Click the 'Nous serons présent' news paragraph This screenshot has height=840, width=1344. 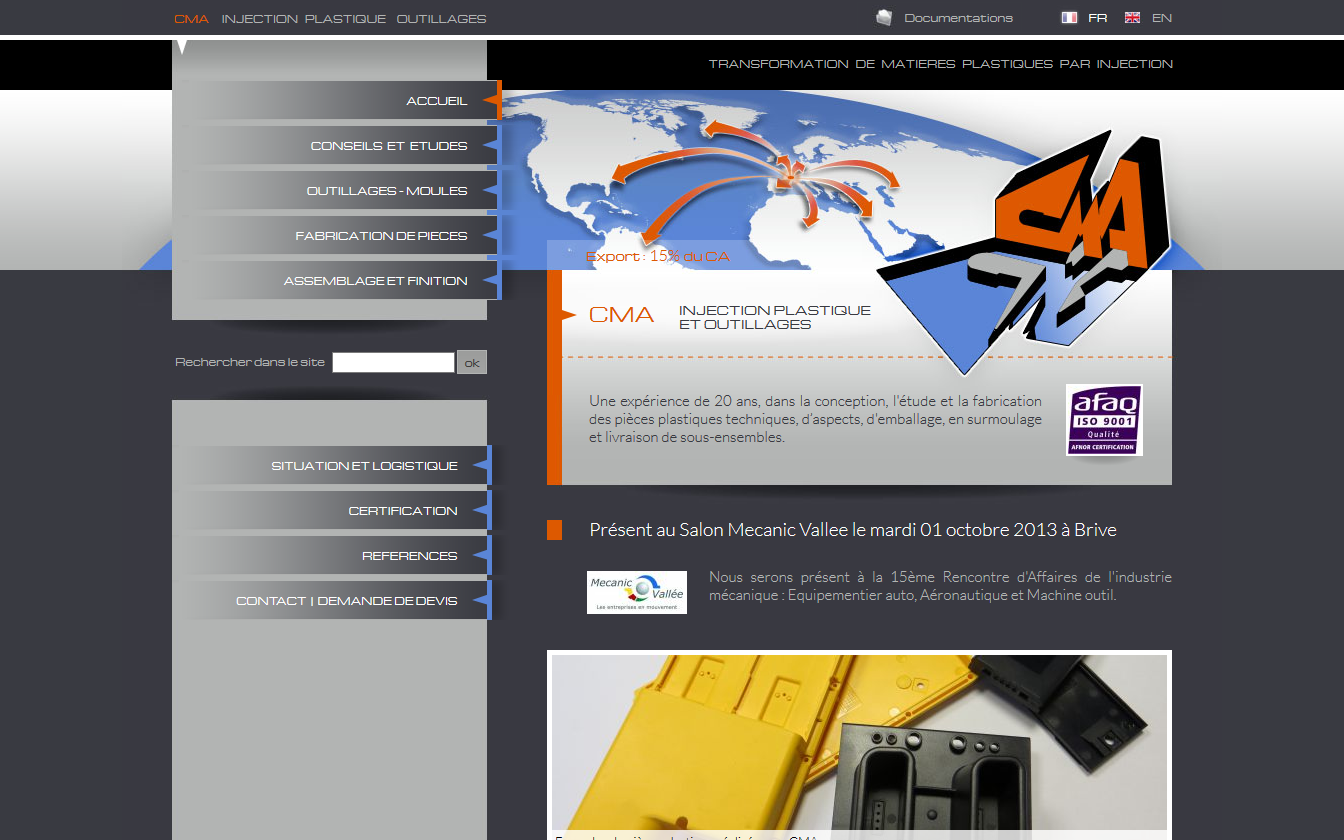tap(940, 586)
